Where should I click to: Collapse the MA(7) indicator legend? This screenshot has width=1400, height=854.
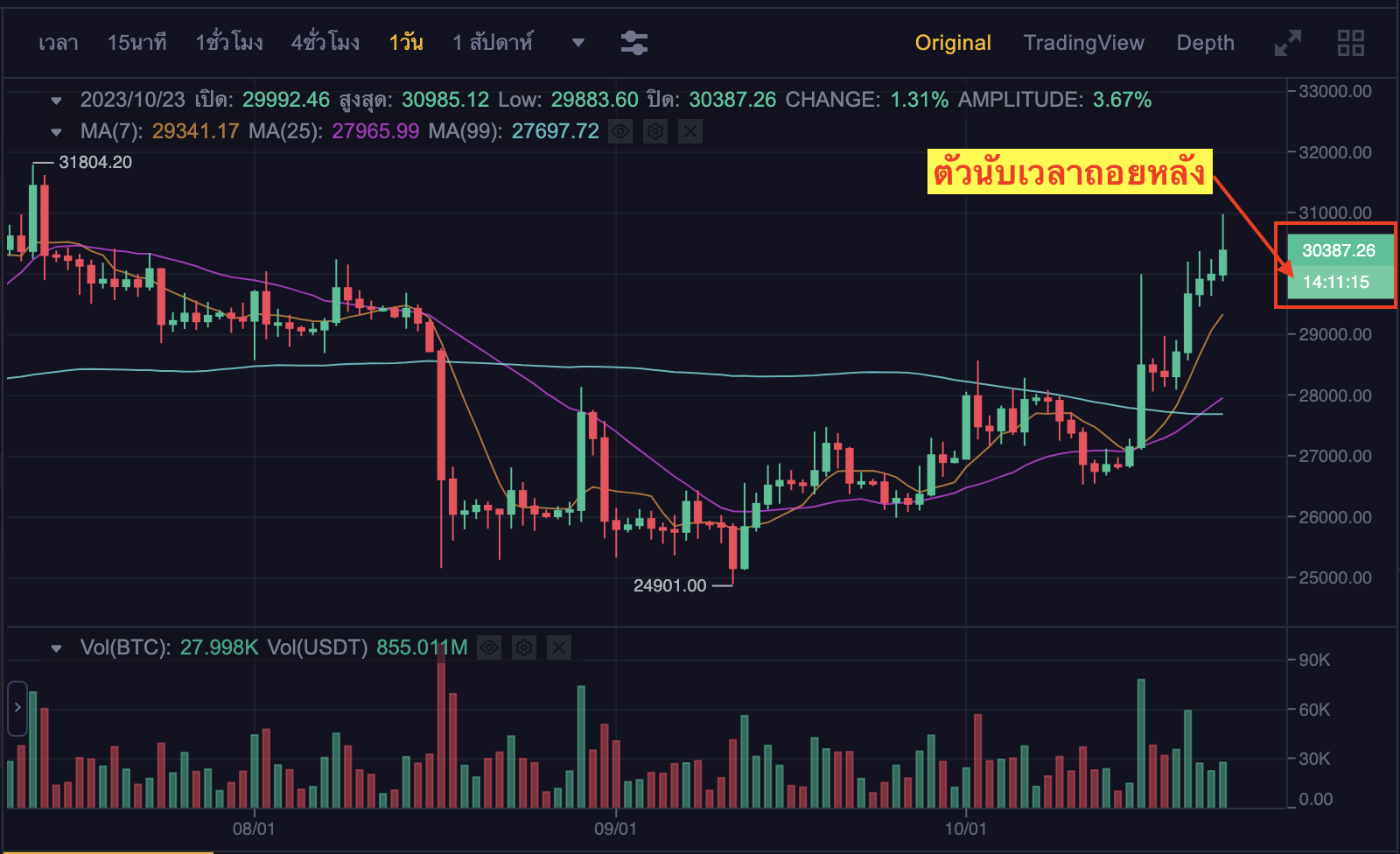pyautogui.click(x=57, y=132)
